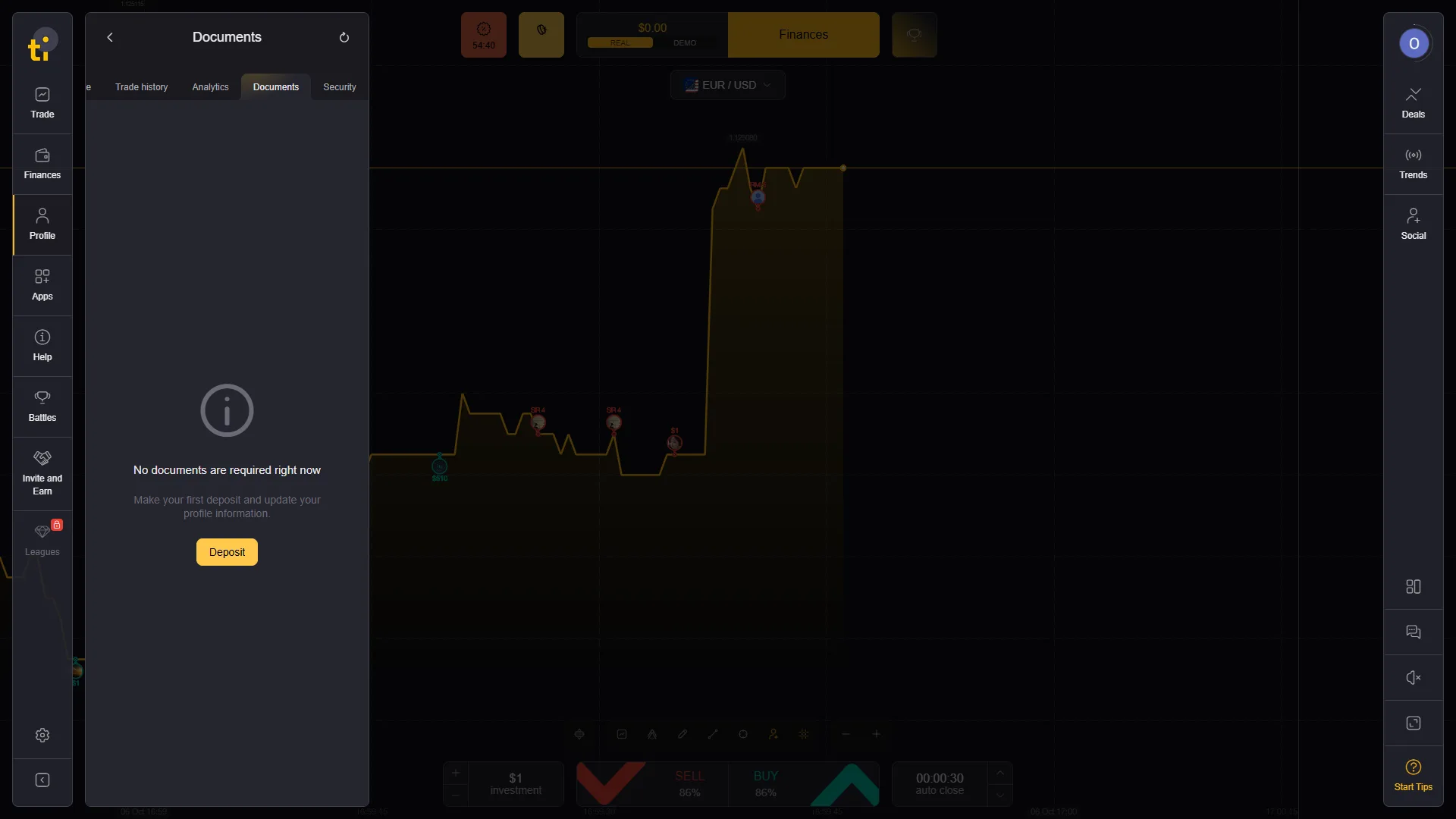The height and width of the screenshot is (819, 1456).
Task: Switch to the Security tab
Action: tap(340, 87)
